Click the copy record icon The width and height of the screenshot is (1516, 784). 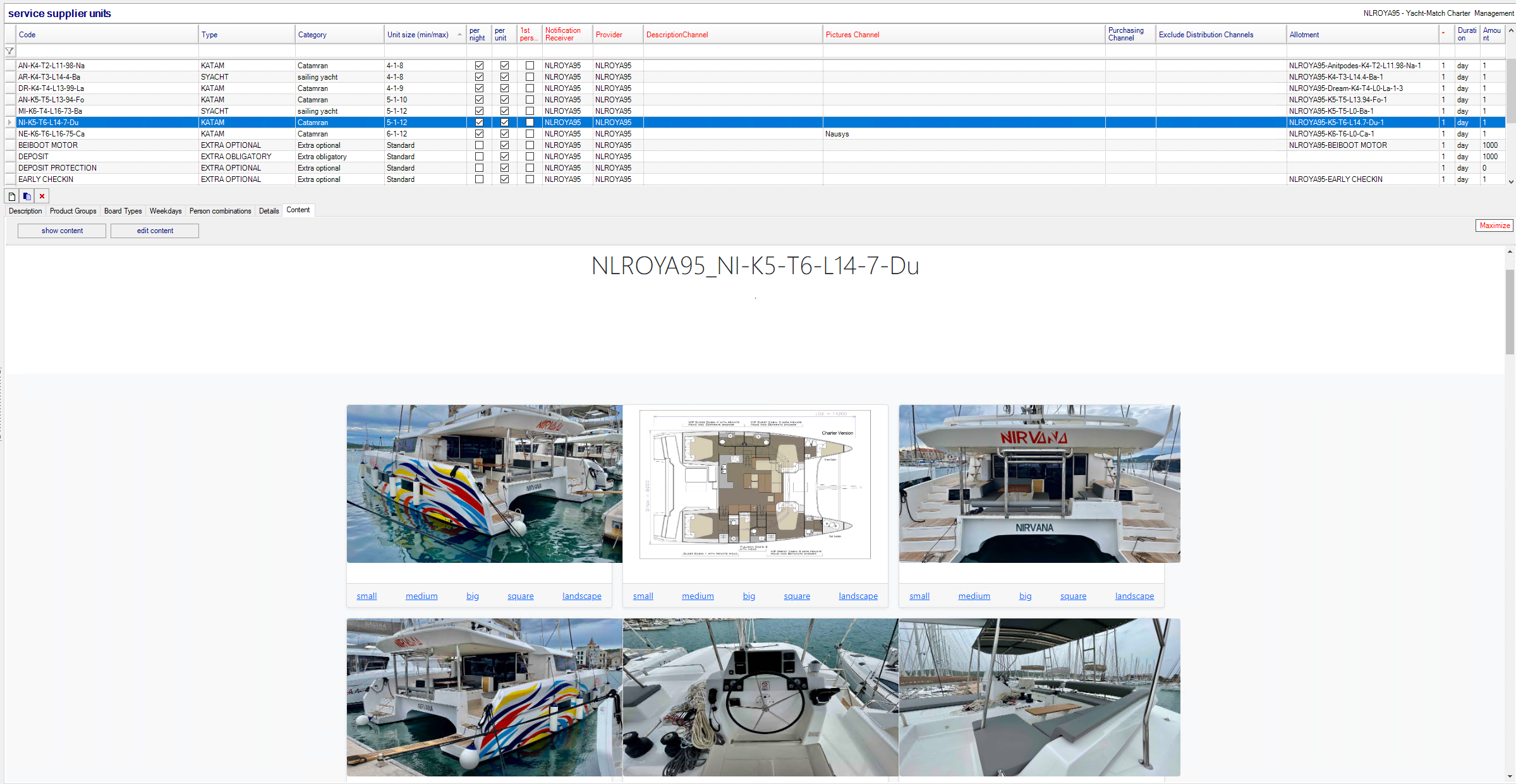27,196
